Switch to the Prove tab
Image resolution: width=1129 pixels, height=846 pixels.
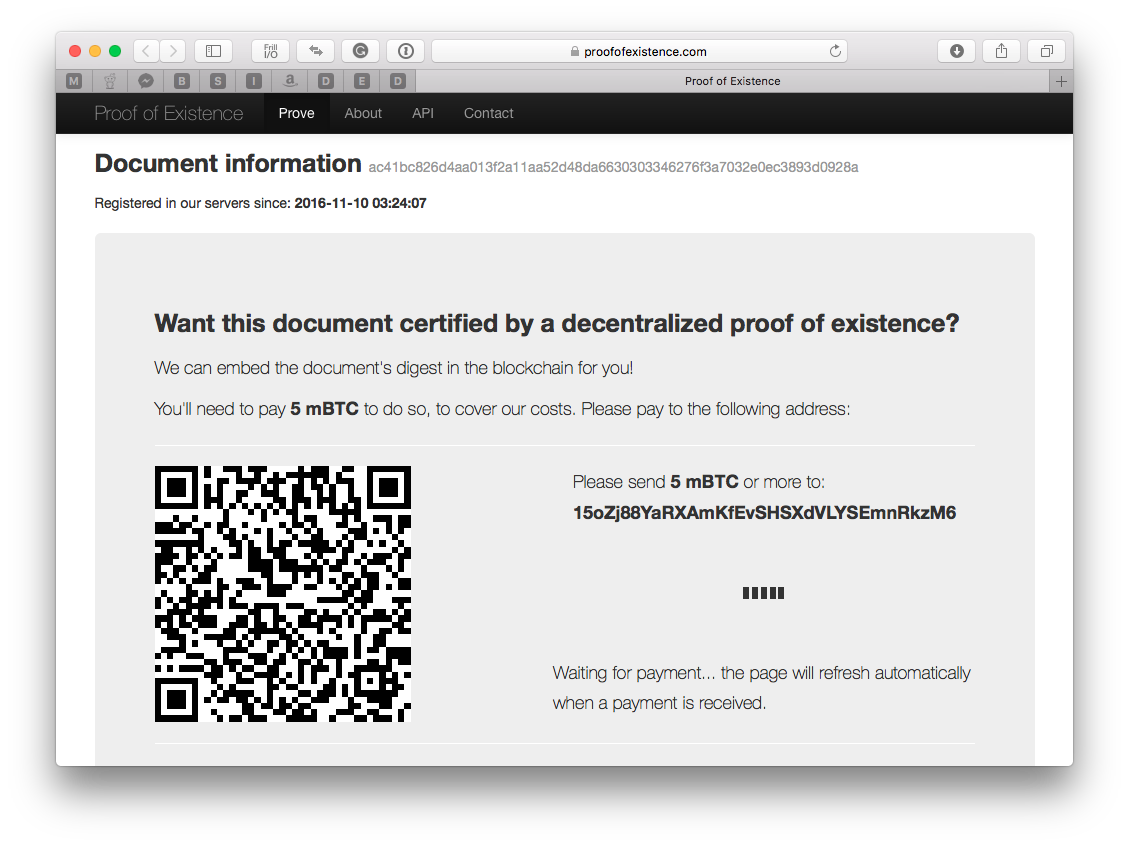(296, 113)
